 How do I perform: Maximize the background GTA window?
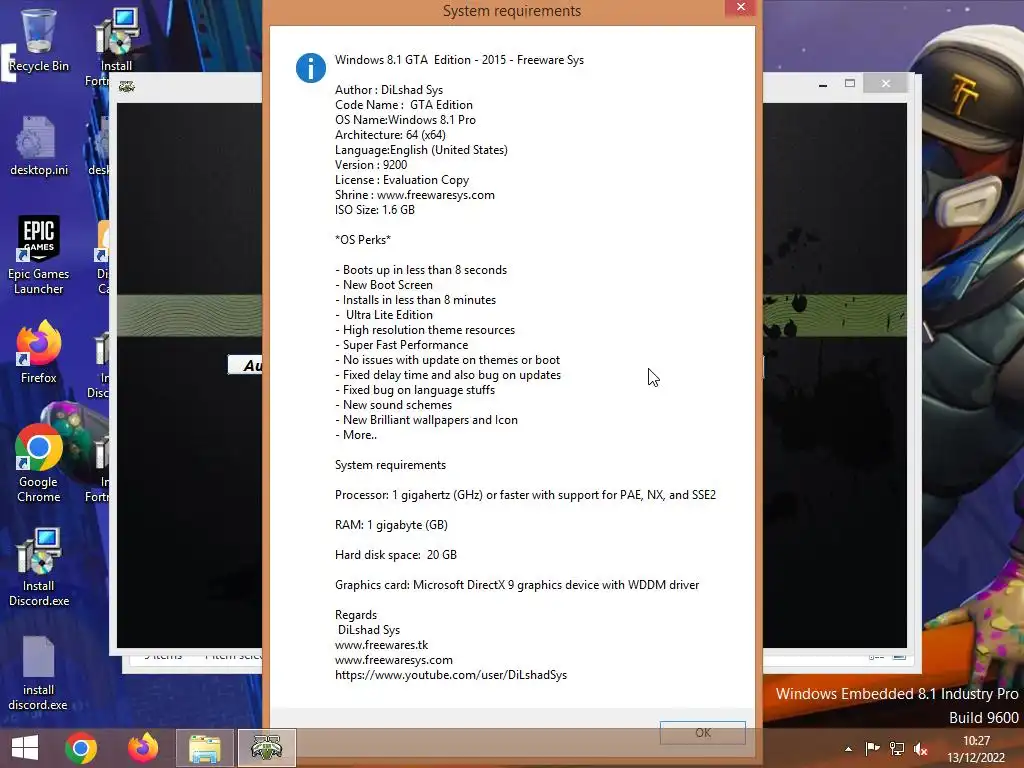pos(850,83)
